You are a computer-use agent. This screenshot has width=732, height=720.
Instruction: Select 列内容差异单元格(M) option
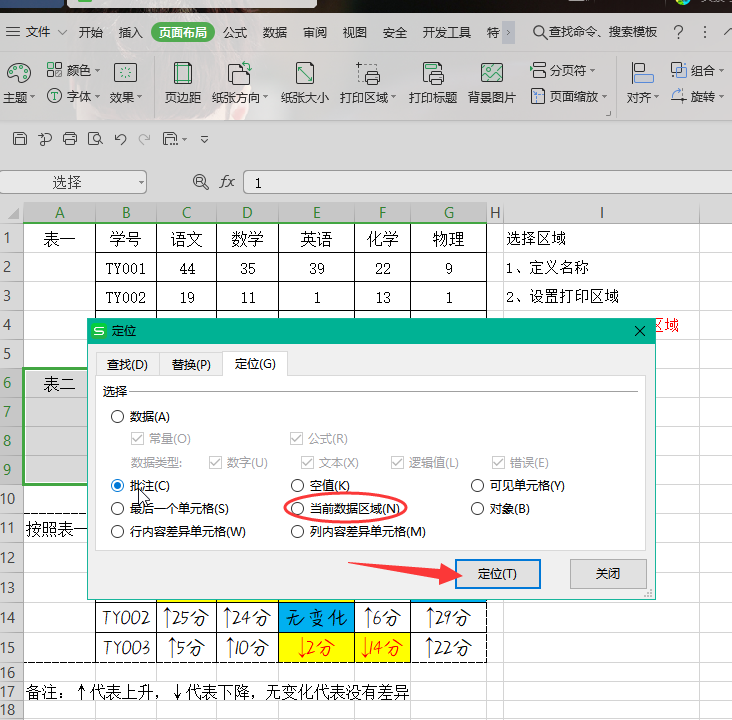(297, 531)
